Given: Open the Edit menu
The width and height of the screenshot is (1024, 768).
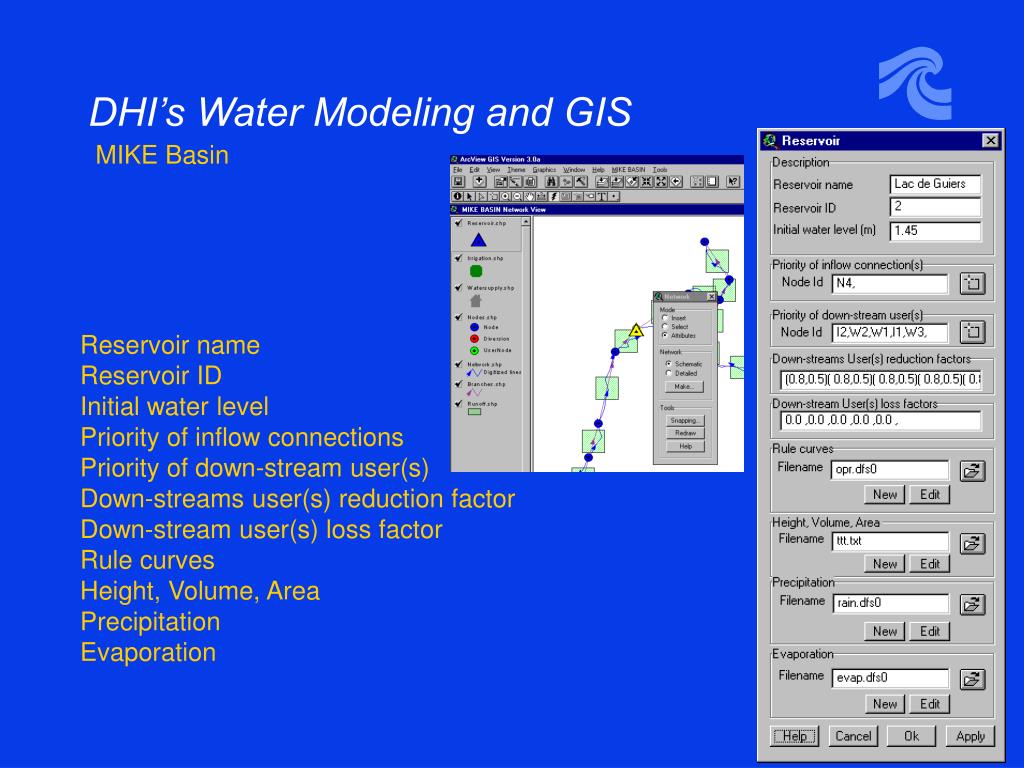Looking at the screenshot, I should pyautogui.click(x=474, y=170).
